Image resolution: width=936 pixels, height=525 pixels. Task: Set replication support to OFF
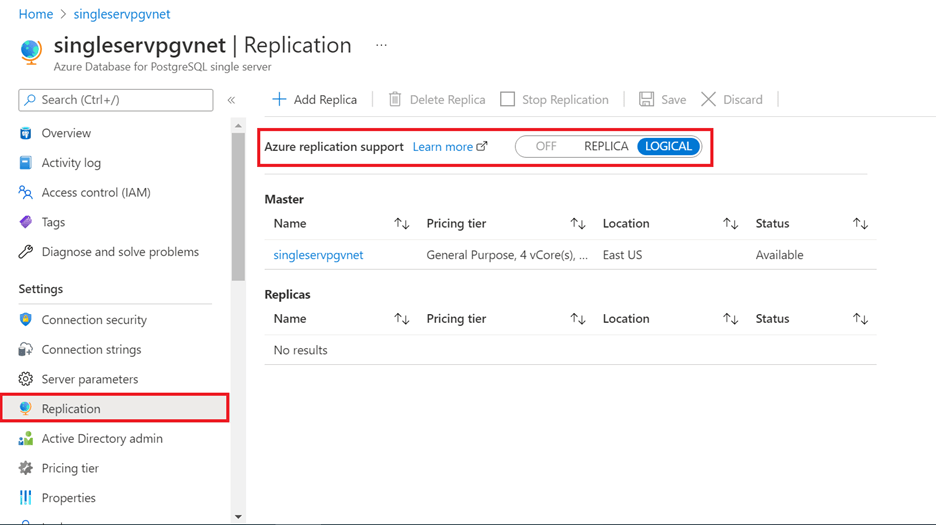pyautogui.click(x=546, y=146)
